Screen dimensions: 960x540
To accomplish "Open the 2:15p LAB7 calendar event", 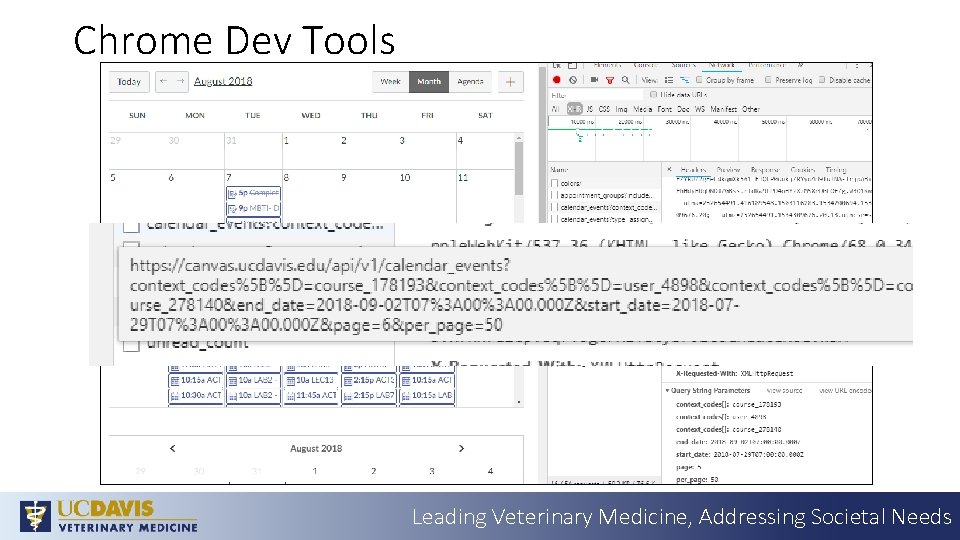I will coord(369,396).
